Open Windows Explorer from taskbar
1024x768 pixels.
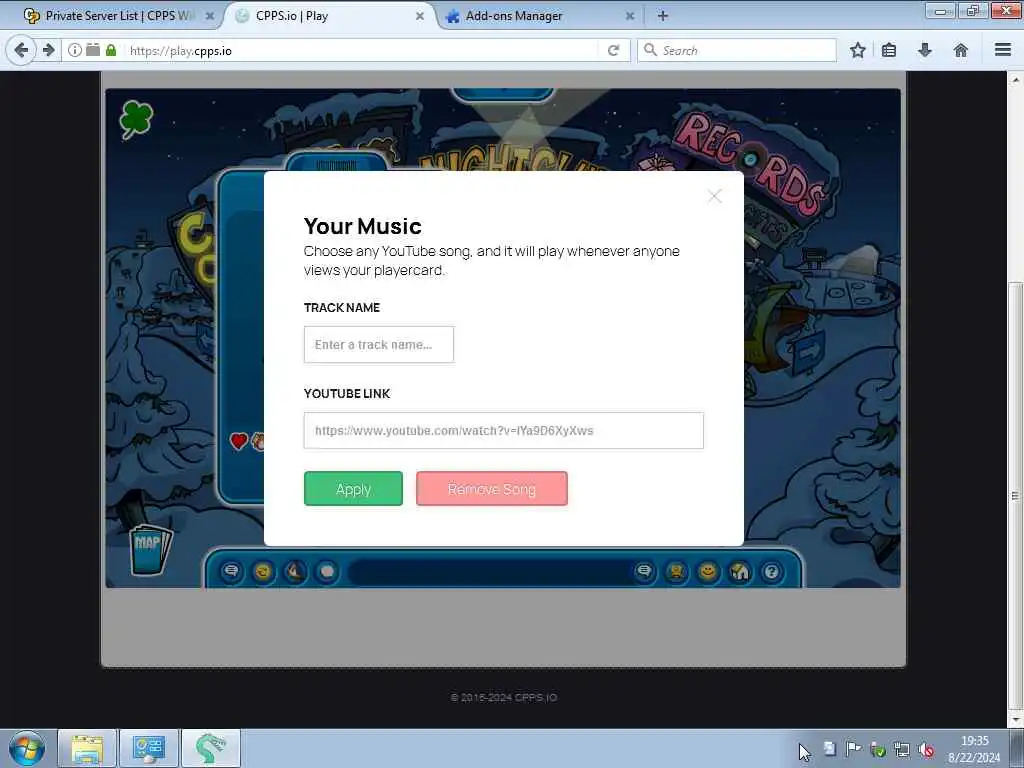click(x=87, y=748)
